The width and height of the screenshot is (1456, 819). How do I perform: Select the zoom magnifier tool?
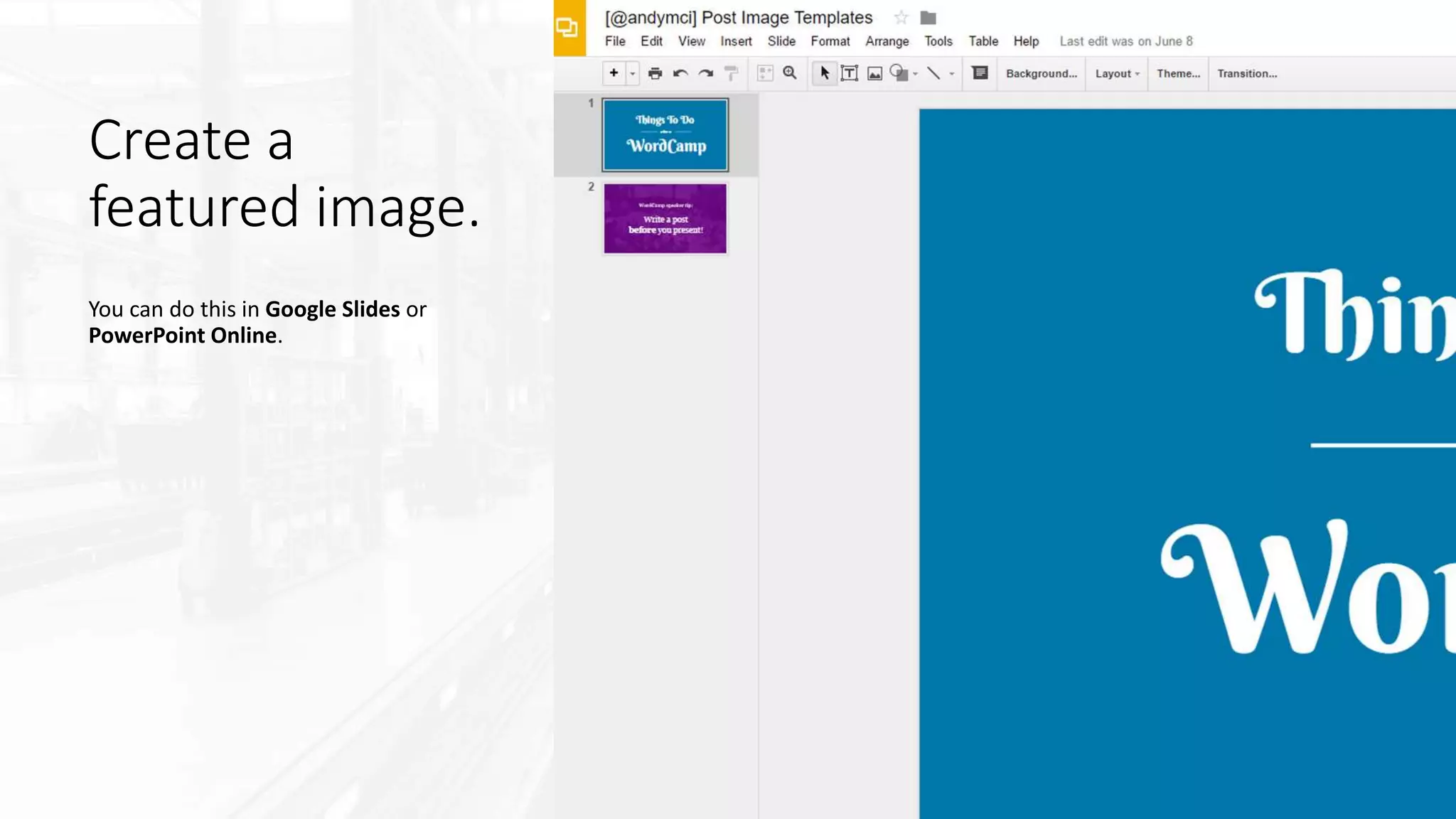click(790, 73)
